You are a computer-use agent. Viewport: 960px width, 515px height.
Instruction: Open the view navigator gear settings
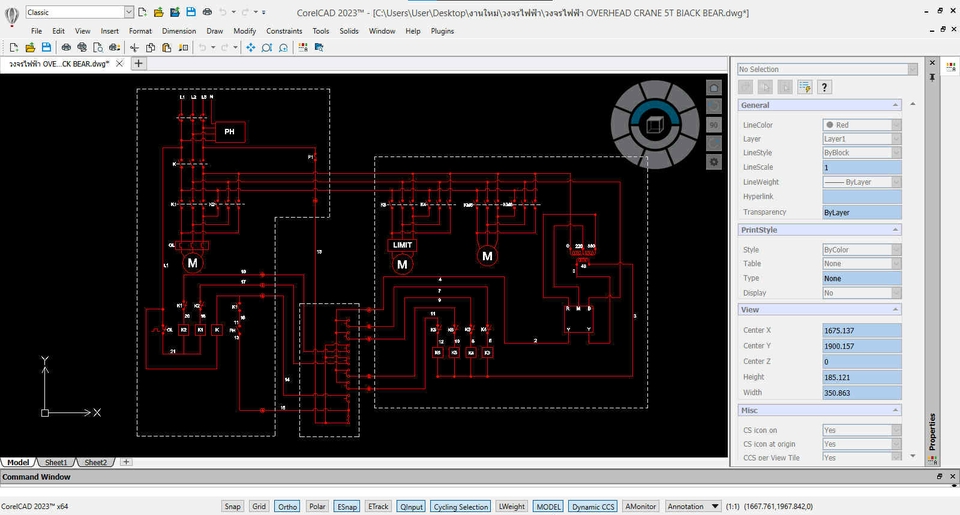(x=714, y=162)
